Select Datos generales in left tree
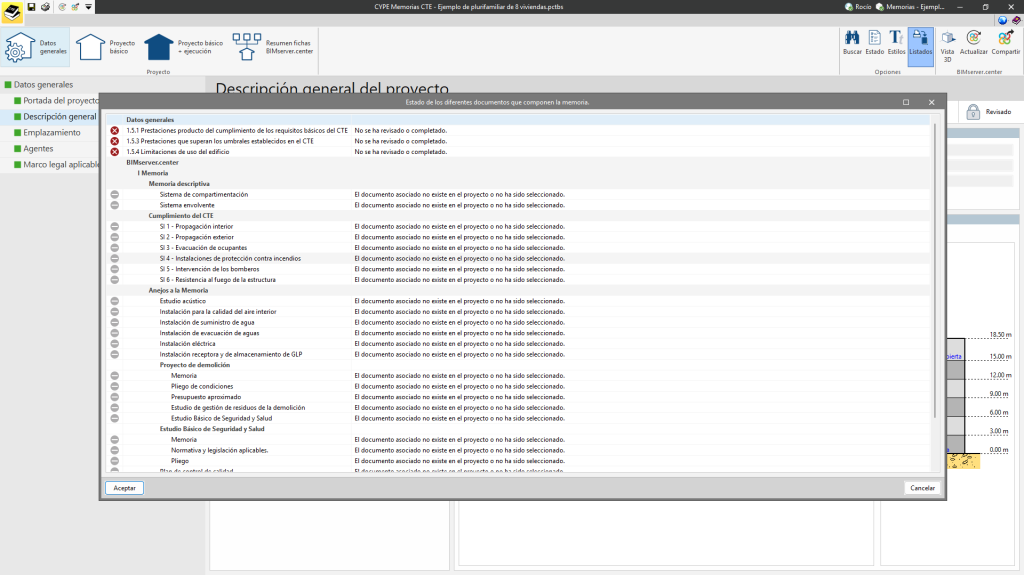This screenshot has height=575, width=1024. (x=43, y=84)
